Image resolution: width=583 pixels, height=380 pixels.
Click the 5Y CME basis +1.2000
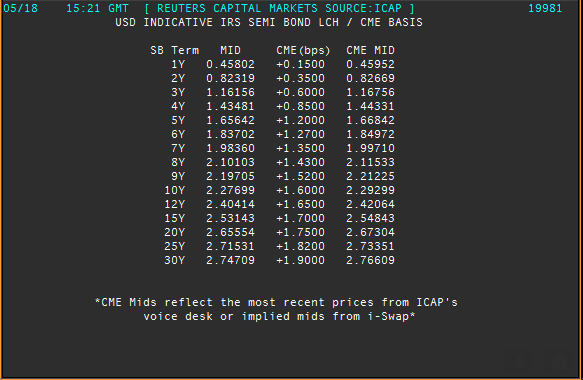click(300, 120)
